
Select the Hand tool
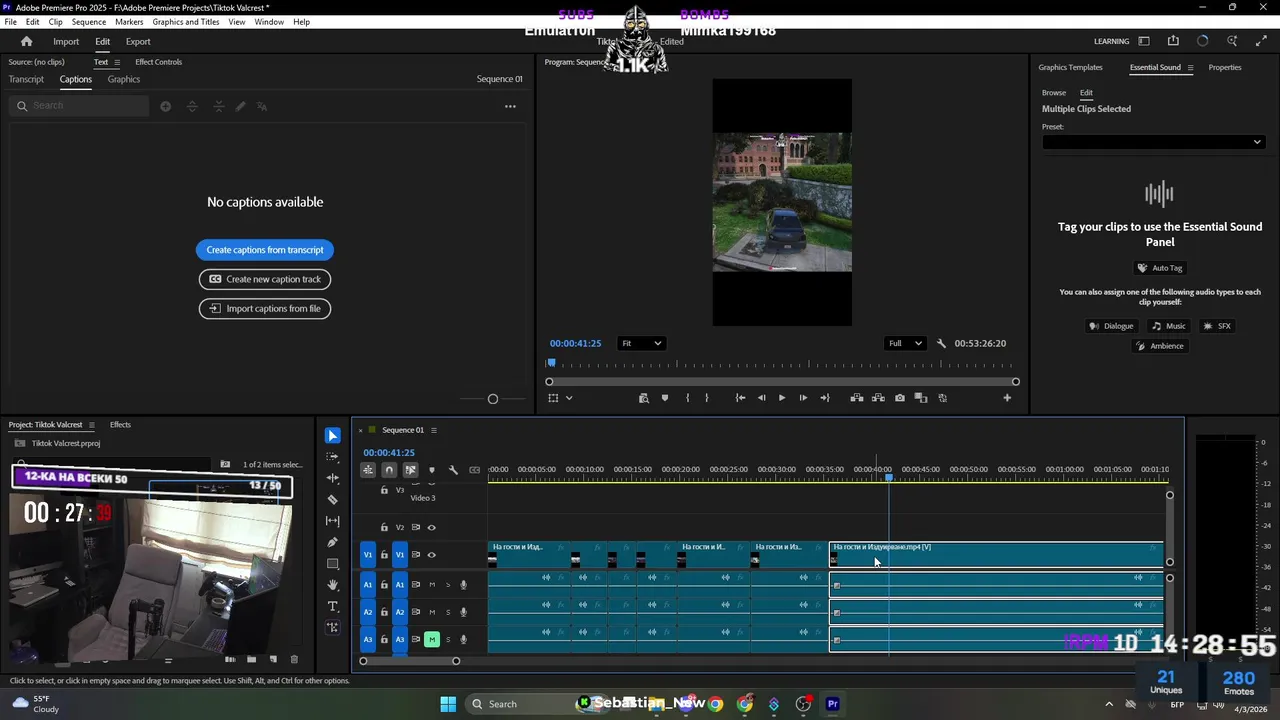[x=333, y=585]
